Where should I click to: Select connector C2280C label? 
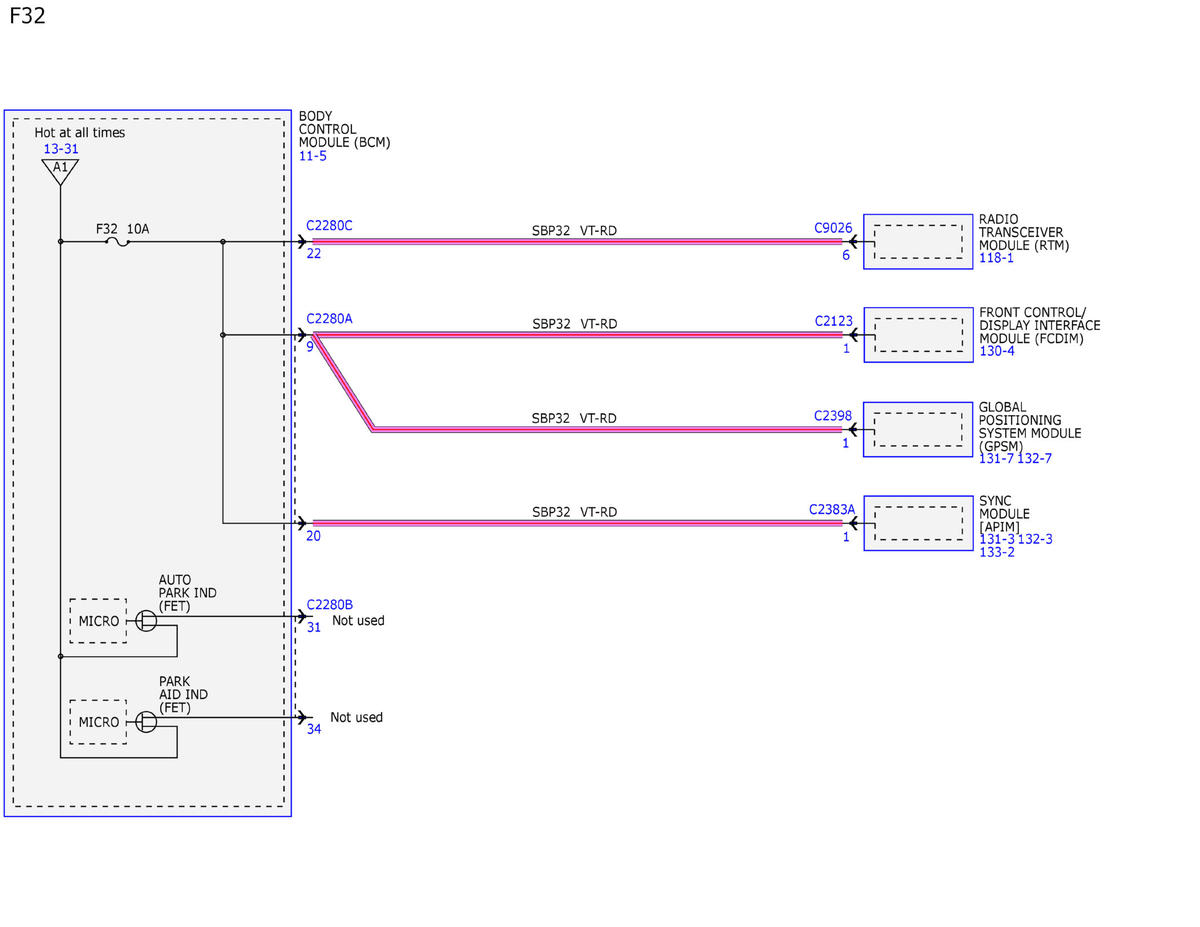pos(329,226)
